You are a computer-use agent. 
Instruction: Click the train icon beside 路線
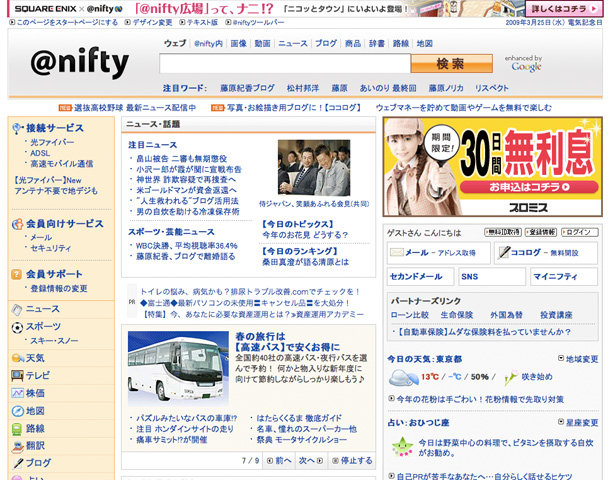(x=17, y=429)
